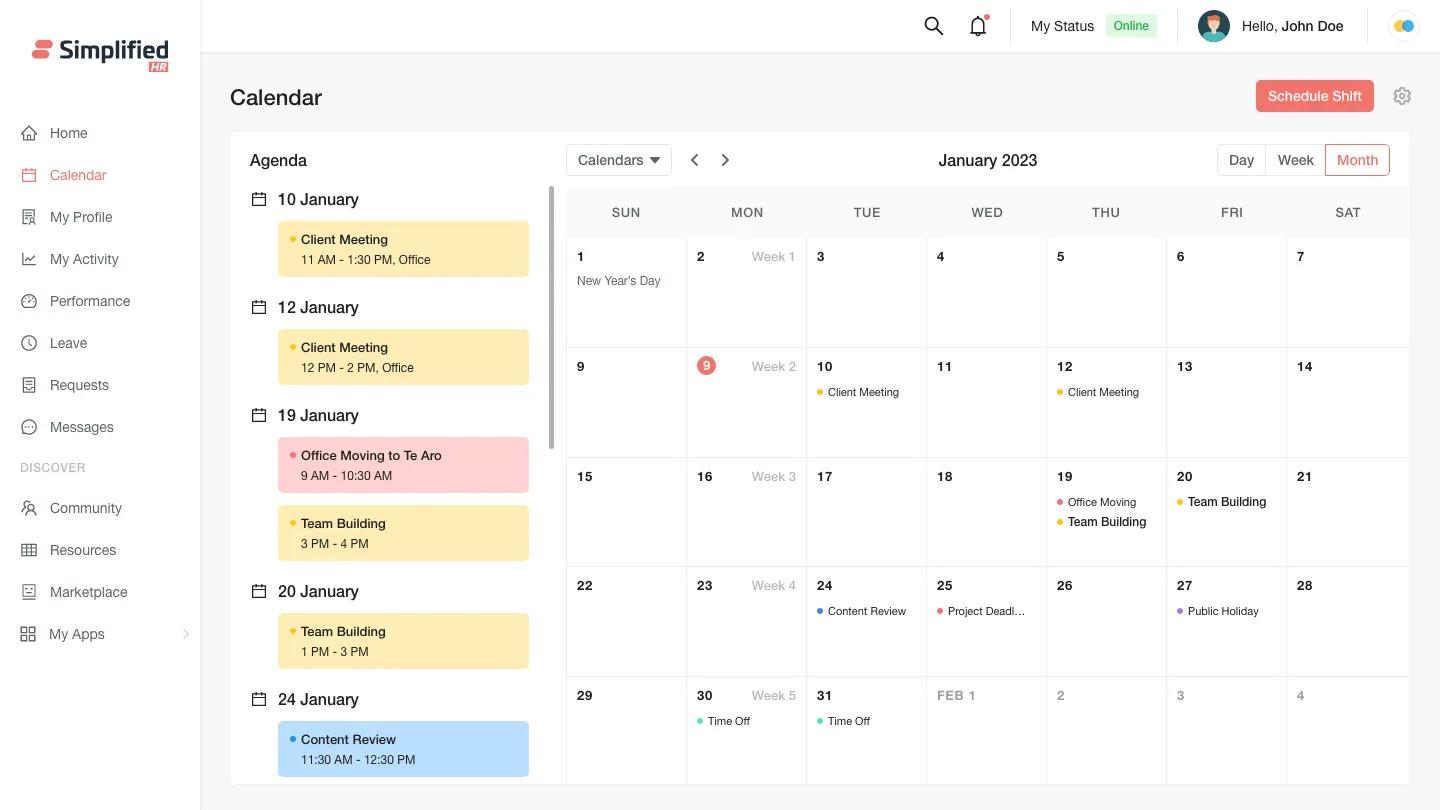
Task: Click the notifications bell
Action: click(x=977, y=26)
